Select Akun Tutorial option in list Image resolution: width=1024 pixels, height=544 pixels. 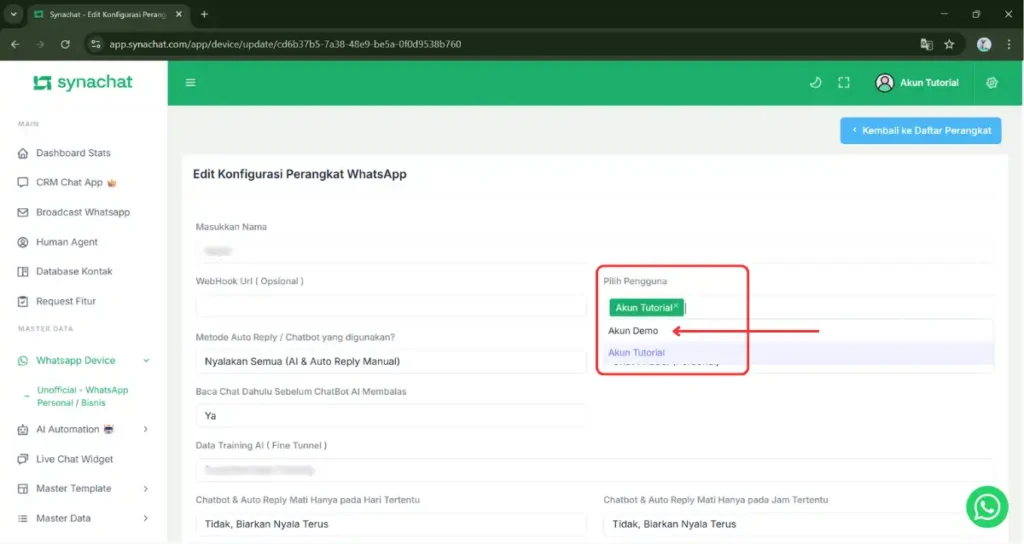tap(798, 353)
